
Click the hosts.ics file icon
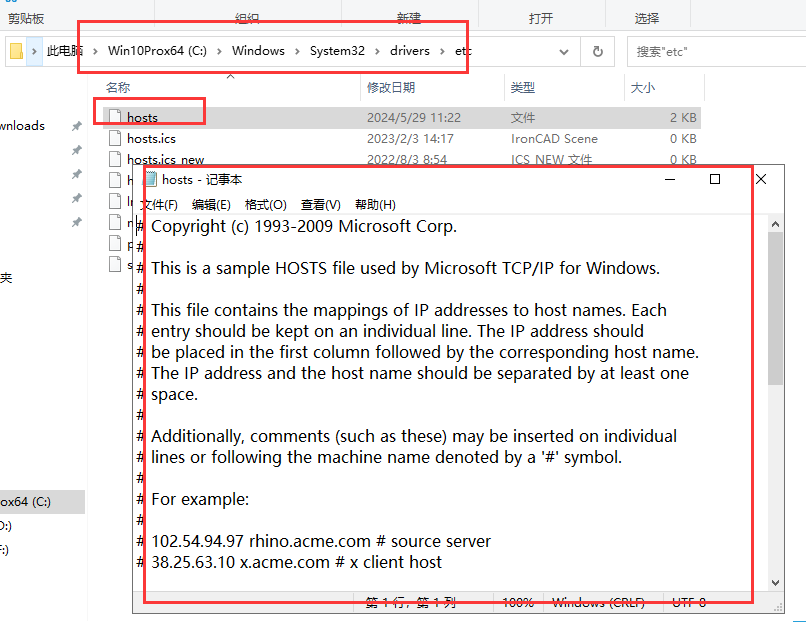point(115,138)
